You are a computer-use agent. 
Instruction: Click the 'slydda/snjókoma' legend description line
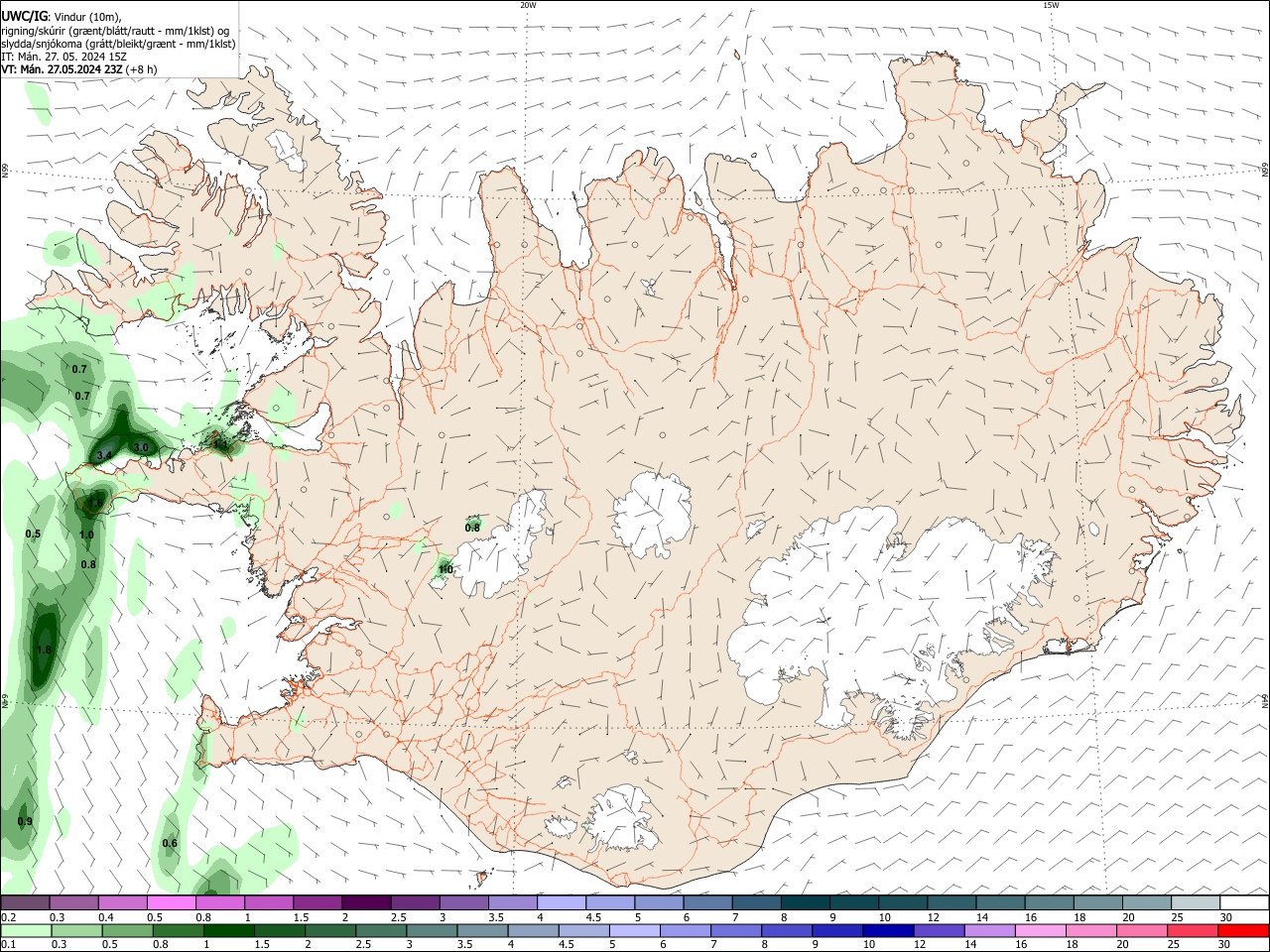(x=118, y=44)
